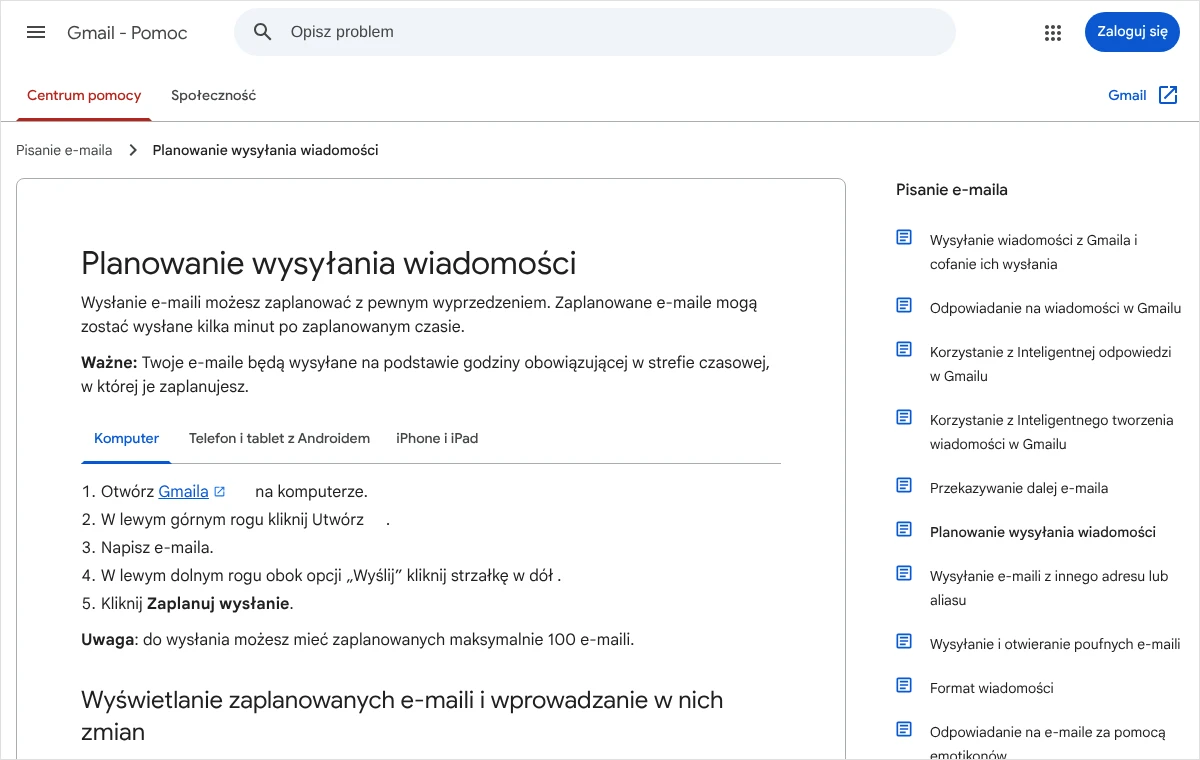The height and width of the screenshot is (760, 1200).
Task: Click the main heading Planowanie wysyłania wiadomości
Action: point(328,263)
